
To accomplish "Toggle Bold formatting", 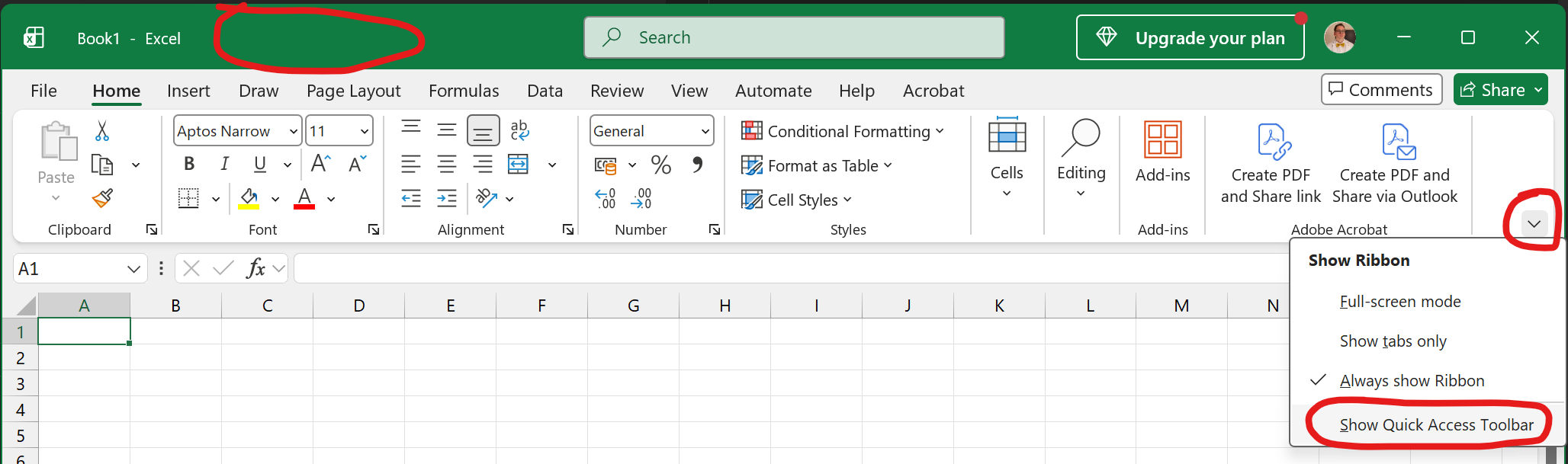I will (x=189, y=164).
